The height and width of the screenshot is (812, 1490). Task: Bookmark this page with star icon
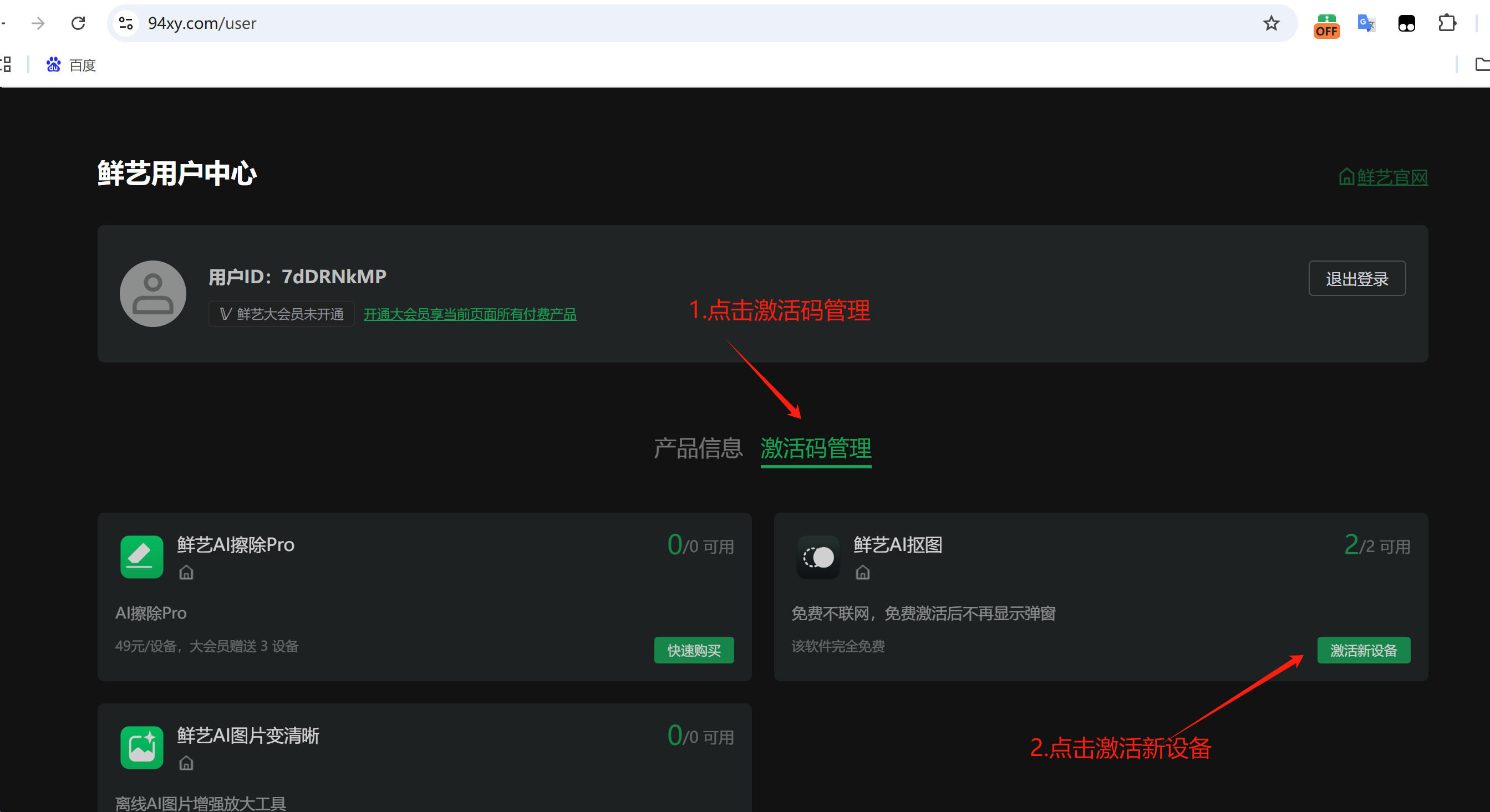coord(1271,23)
